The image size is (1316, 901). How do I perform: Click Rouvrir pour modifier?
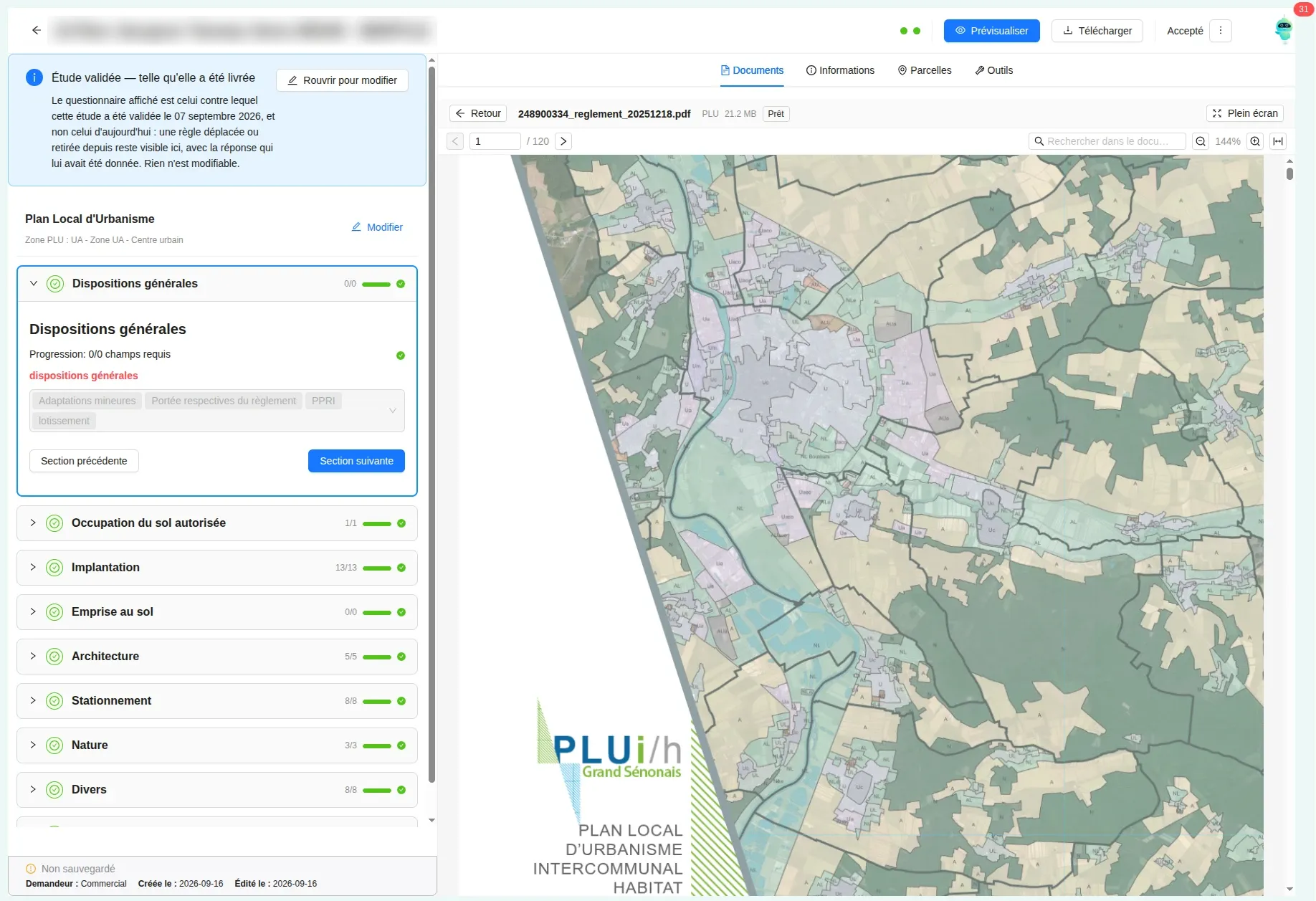pos(342,80)
